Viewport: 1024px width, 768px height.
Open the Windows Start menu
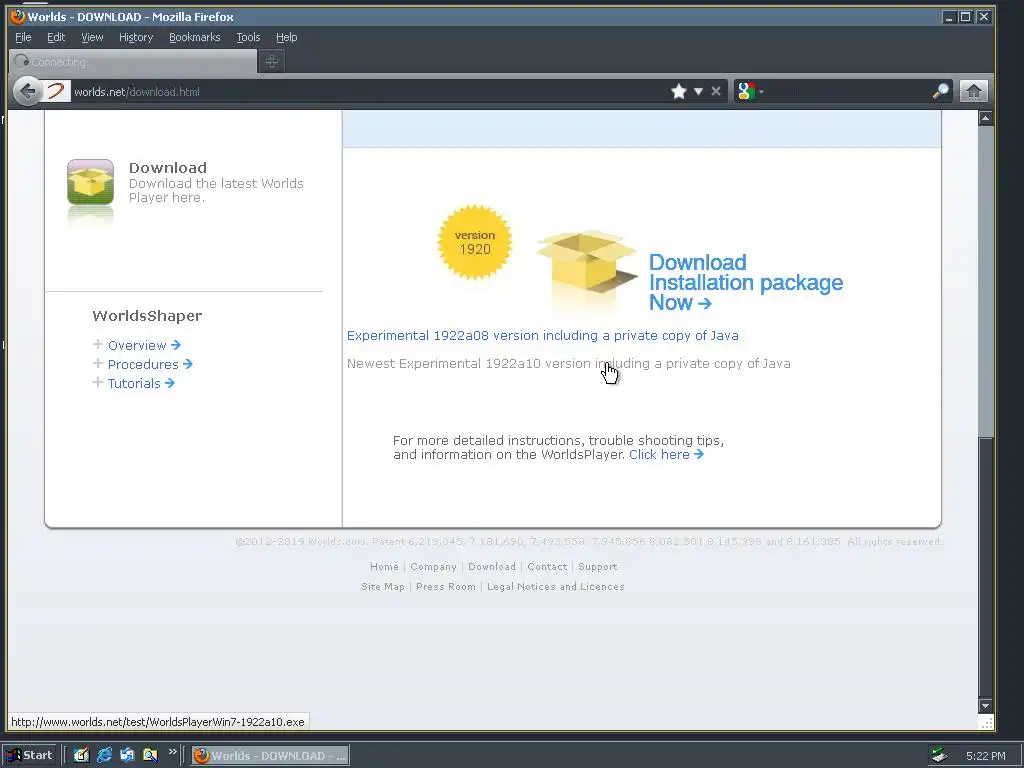pos(30,756)
